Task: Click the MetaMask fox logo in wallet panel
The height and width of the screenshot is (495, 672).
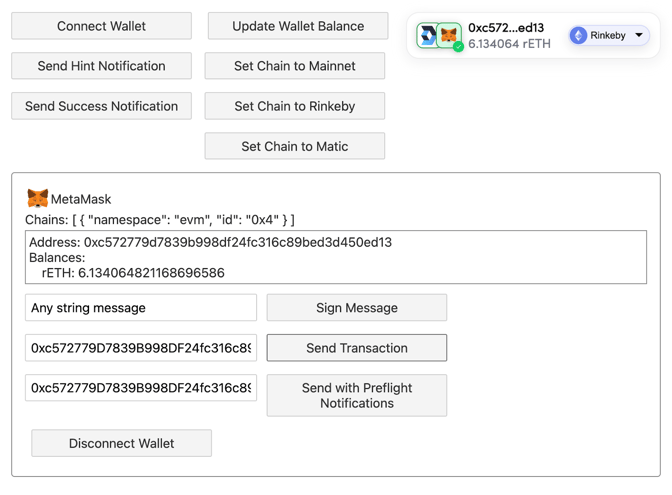Action: [x=37, y=198]
